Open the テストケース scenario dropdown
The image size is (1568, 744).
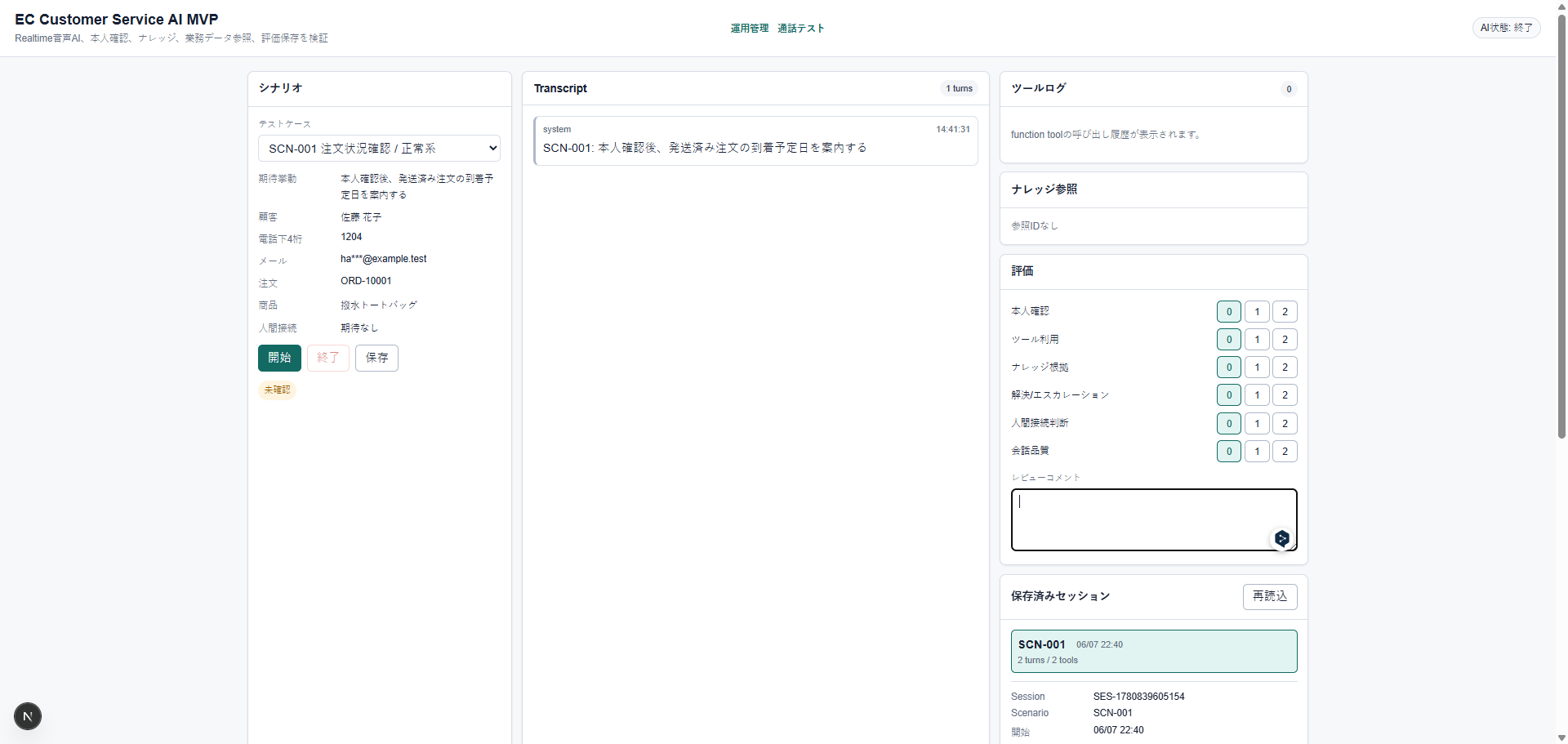pos(380,149)
